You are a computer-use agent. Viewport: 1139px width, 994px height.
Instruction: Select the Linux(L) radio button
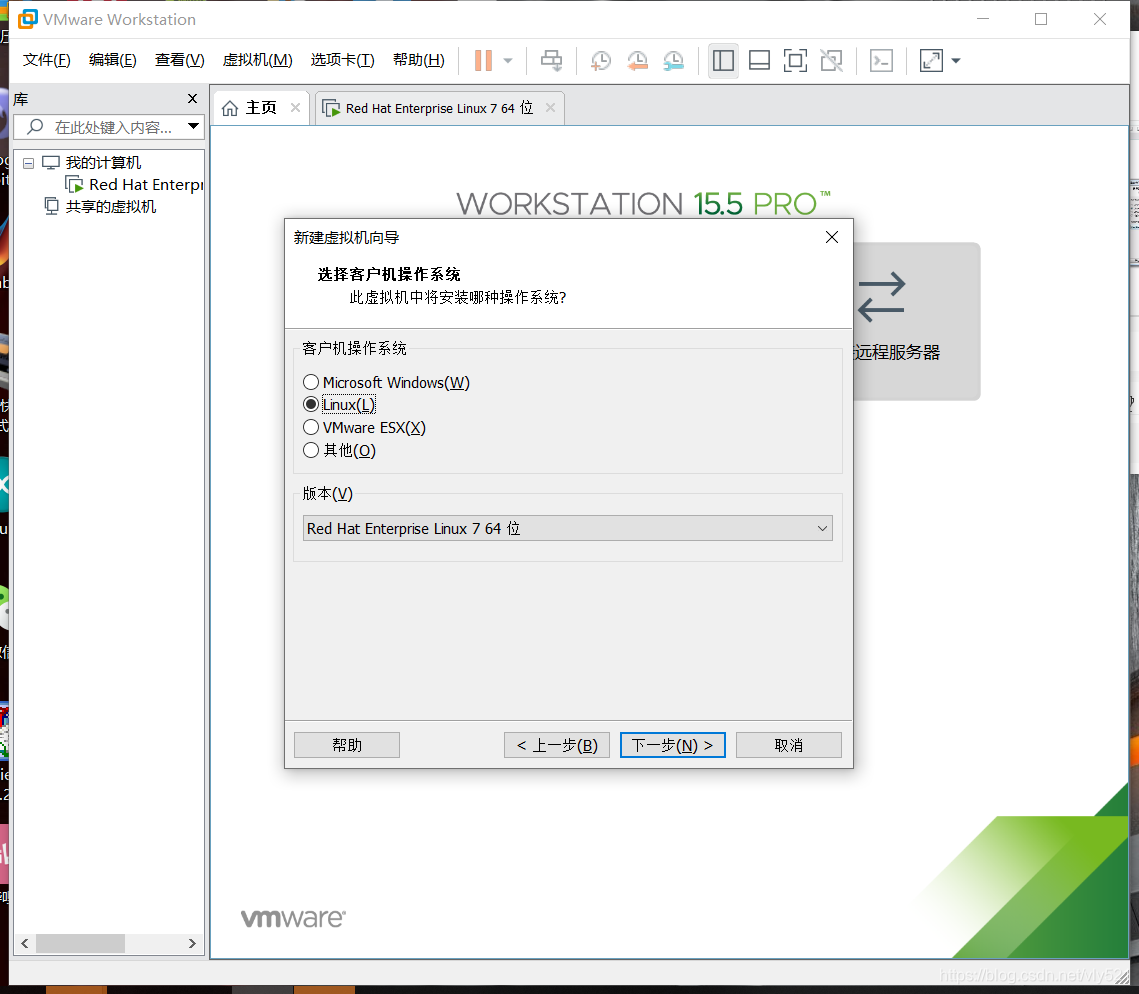click(311, 405)
